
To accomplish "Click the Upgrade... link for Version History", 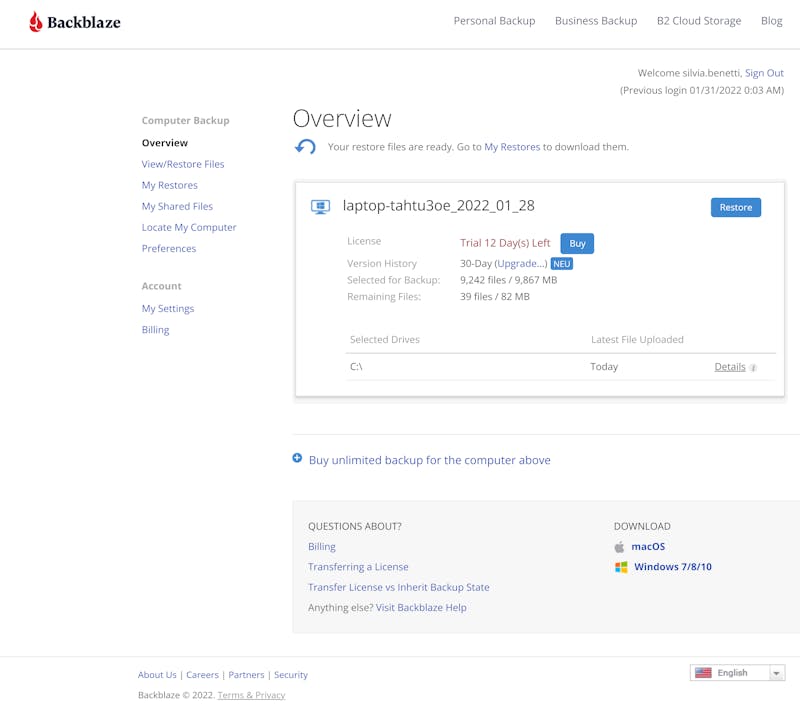I will click(521, 264).
